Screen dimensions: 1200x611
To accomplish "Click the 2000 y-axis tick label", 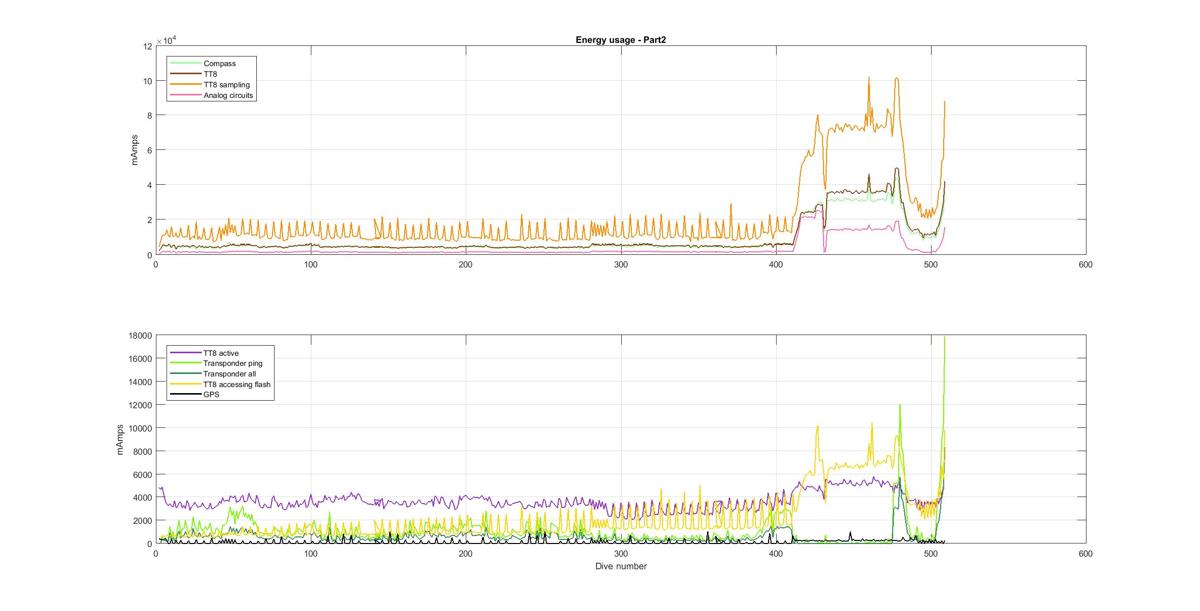I will click(x=141, y=521).
